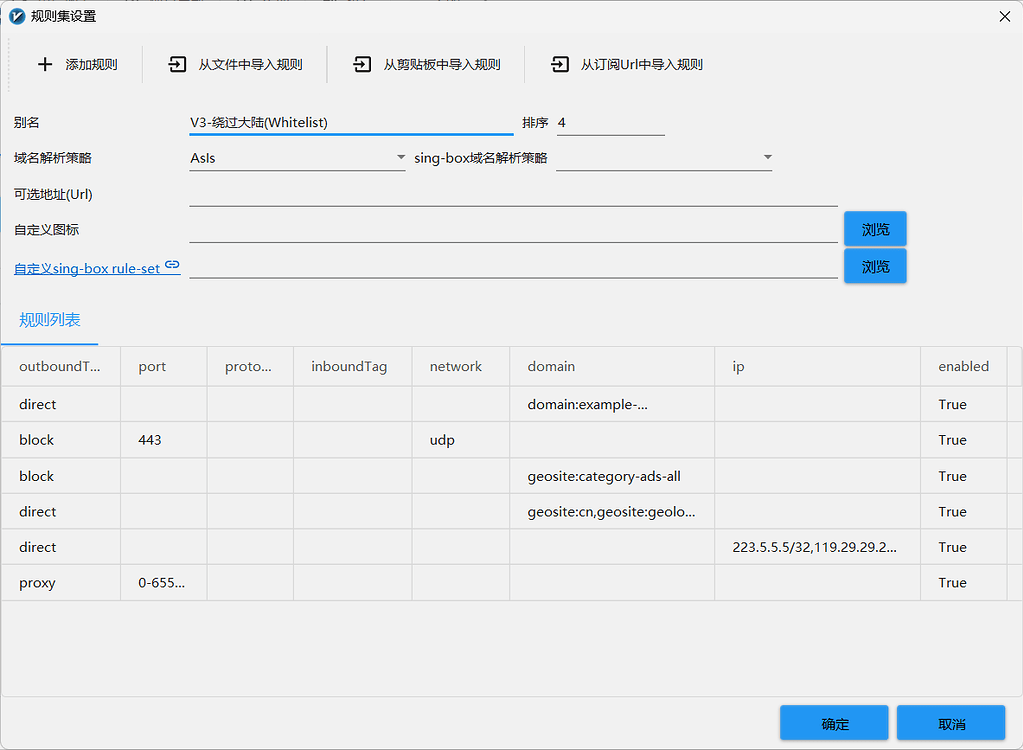Click direct in the domain:example row

[x=37, y=404]
